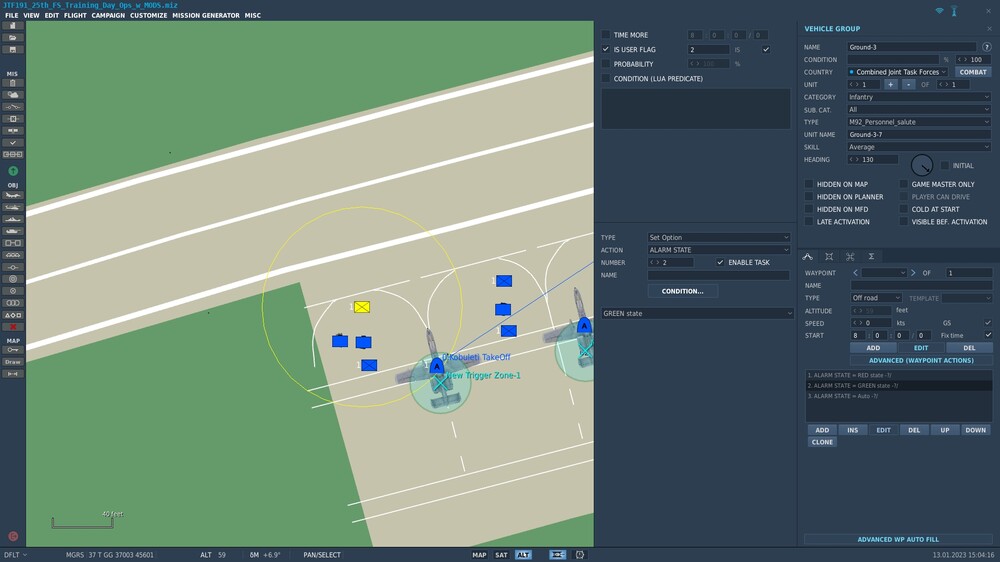Screen dimensions: 1000x562
Task: Click the CONDITION... button
Action: [x=682, y=291]
